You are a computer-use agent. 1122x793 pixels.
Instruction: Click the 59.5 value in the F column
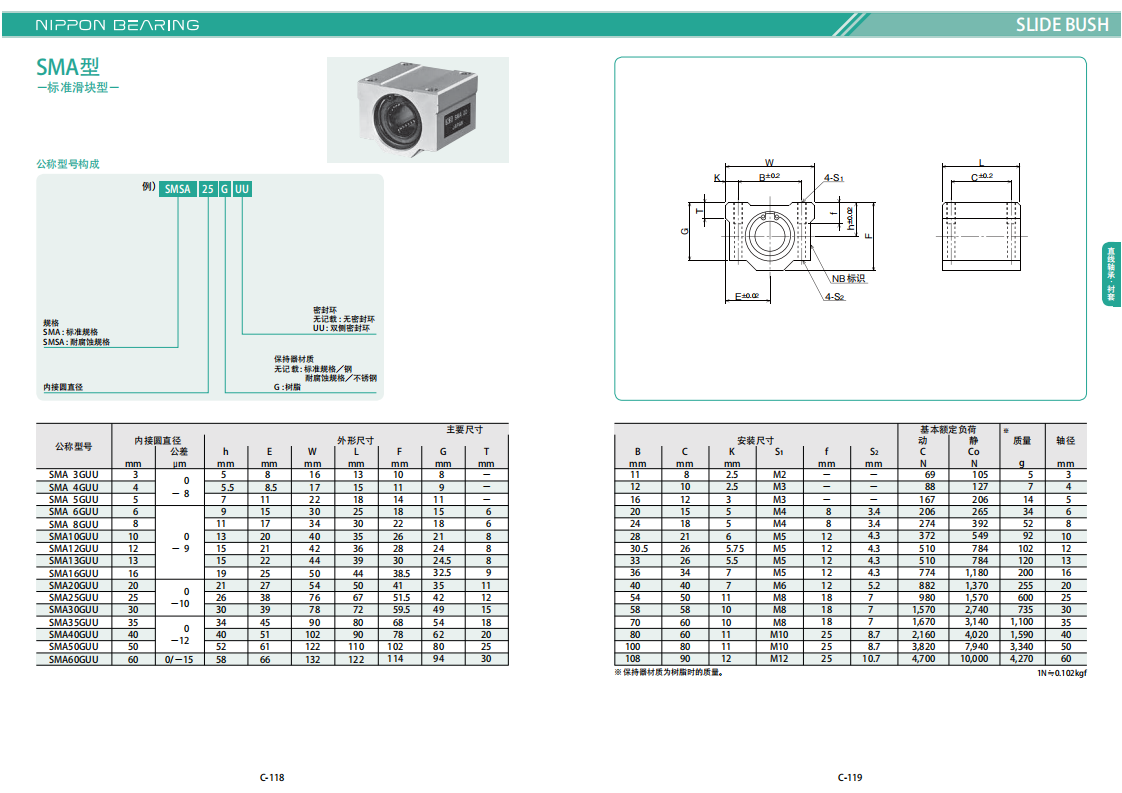pyautogui.click(x=401, y=610)
